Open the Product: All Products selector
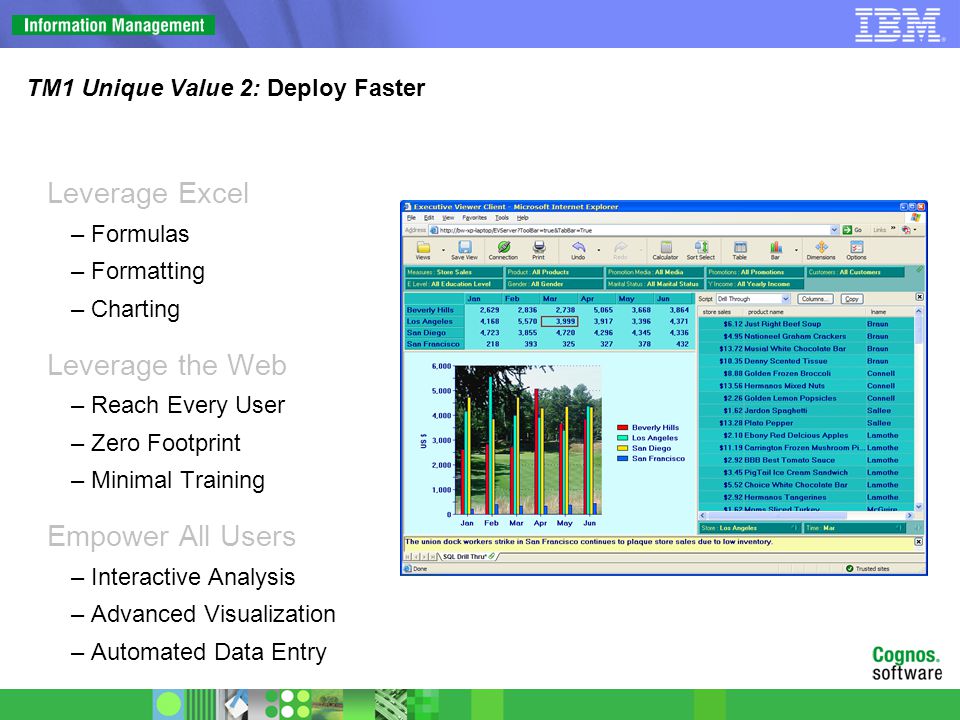Screen dimensions: 960x720 (x=554, y=272)
